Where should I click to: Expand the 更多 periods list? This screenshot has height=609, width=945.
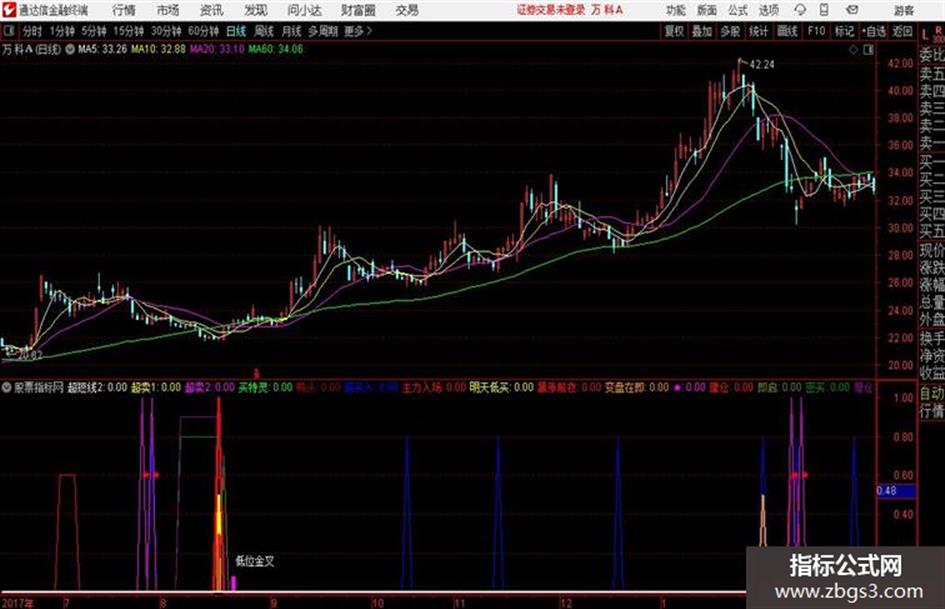(x=358, y=31)
